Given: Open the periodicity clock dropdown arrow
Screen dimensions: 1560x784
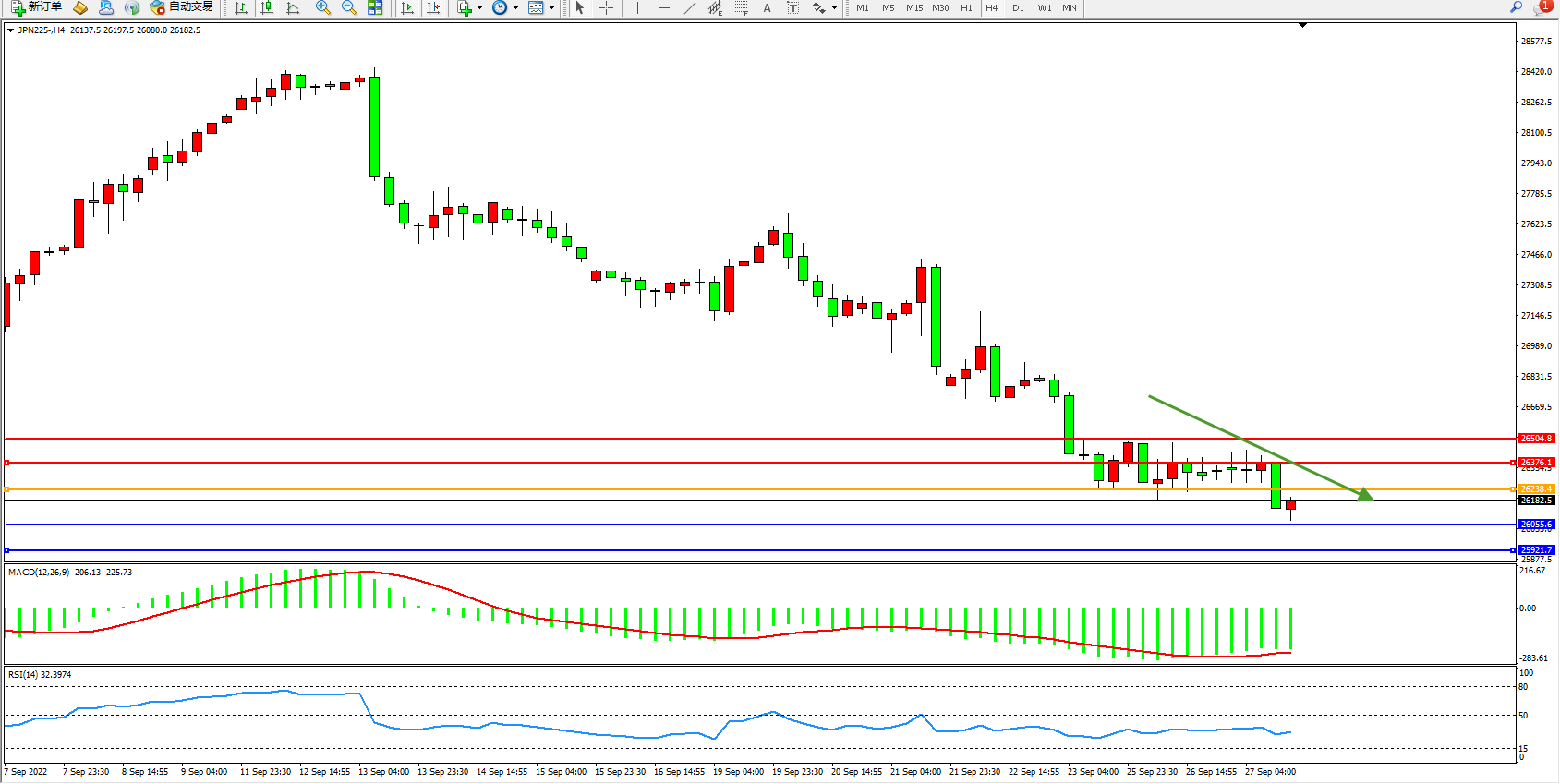Looking at the screenshot, I should [515, 7].
